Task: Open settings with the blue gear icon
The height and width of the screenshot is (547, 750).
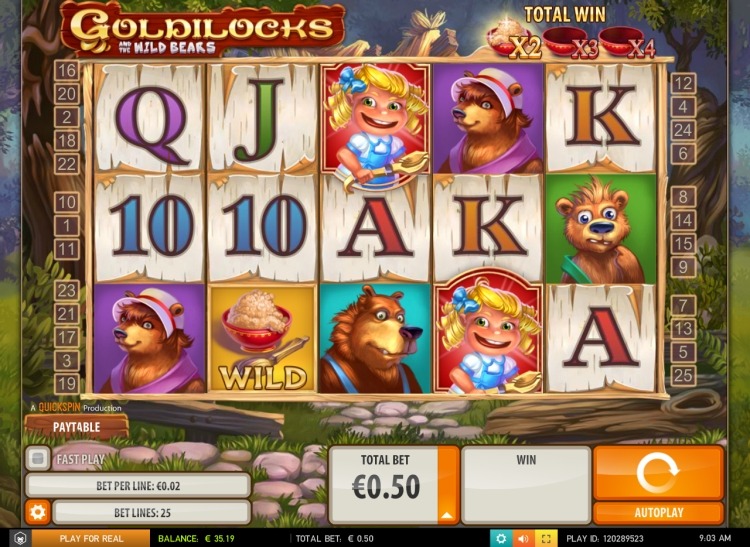Action: pyautogui.click(x=501, y=538)
